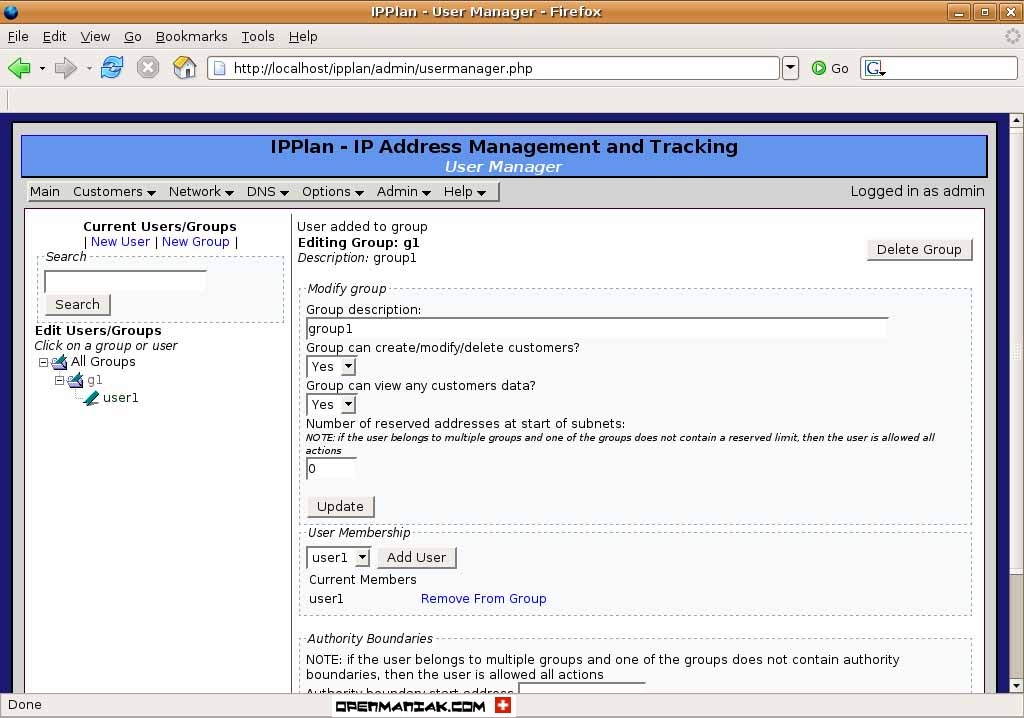Image resolution: width=1024 pixels, height=718 pixels.
Task: Open the DNS menu
Action: (x=268, y=191)
